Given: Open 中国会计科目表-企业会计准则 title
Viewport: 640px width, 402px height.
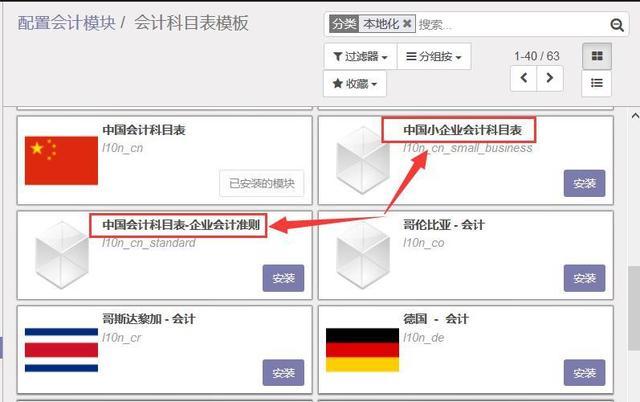Looking at the screenshot, I should [181, 224].
